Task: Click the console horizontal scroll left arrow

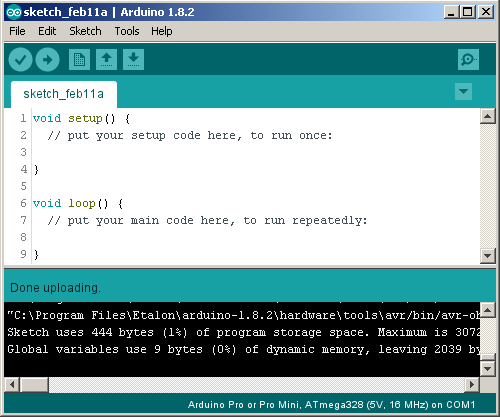Action: 12,385
